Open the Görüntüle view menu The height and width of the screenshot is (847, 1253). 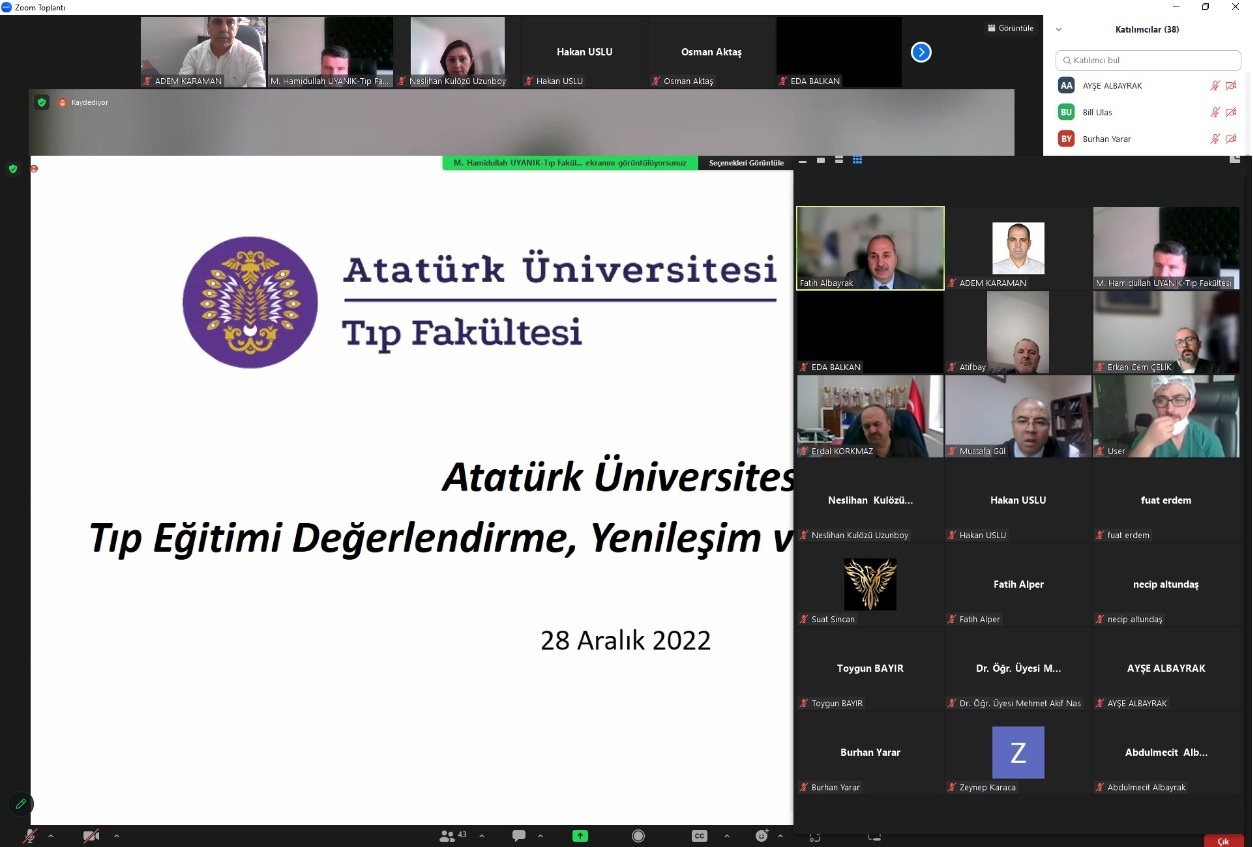point(1010,28)
